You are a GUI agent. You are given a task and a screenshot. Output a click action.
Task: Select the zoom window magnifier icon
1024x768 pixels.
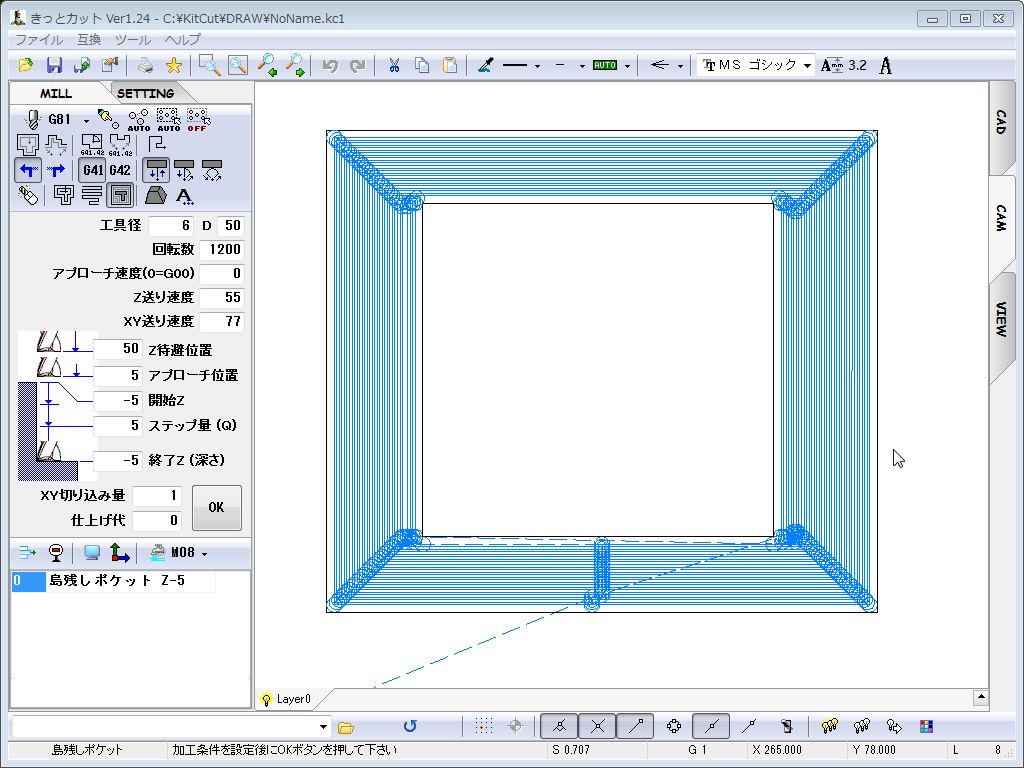point(210,65)
